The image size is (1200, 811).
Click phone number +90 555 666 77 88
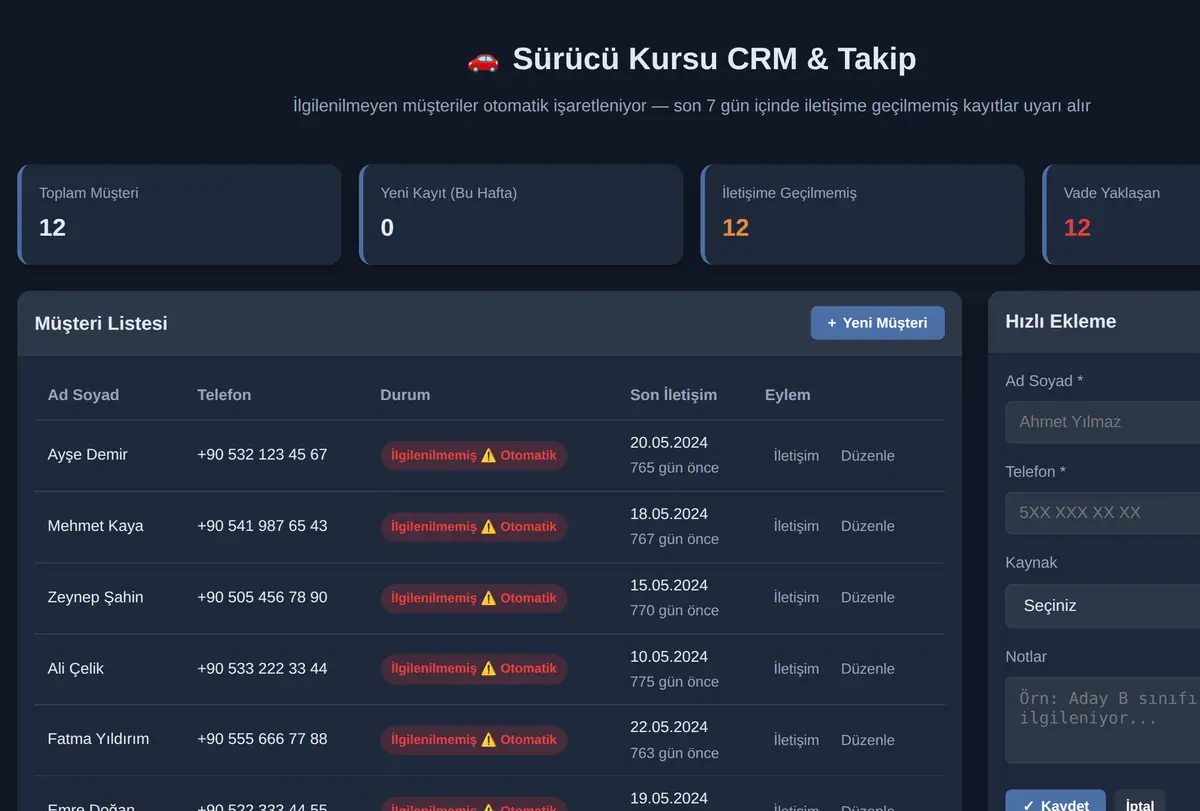262,739
